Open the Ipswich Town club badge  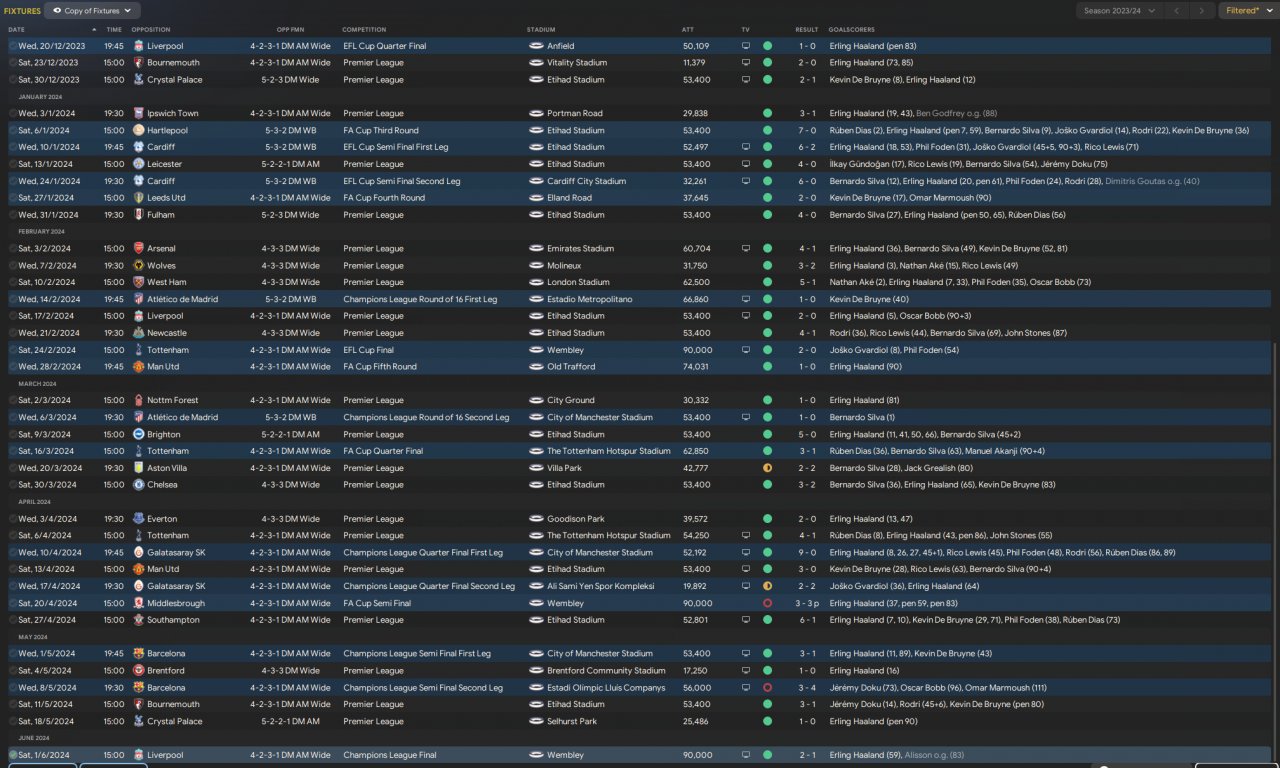coord(138,114)
